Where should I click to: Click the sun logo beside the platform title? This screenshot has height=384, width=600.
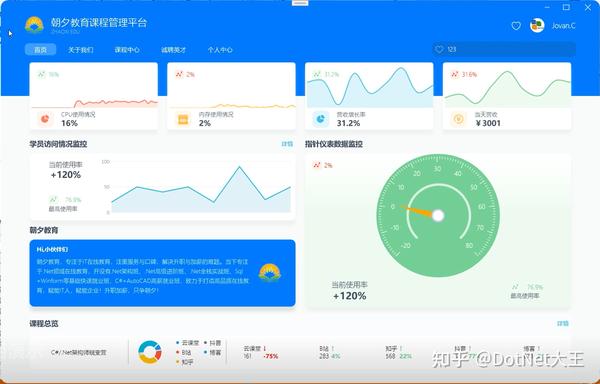pyautogui.click(x=34, y=25)
